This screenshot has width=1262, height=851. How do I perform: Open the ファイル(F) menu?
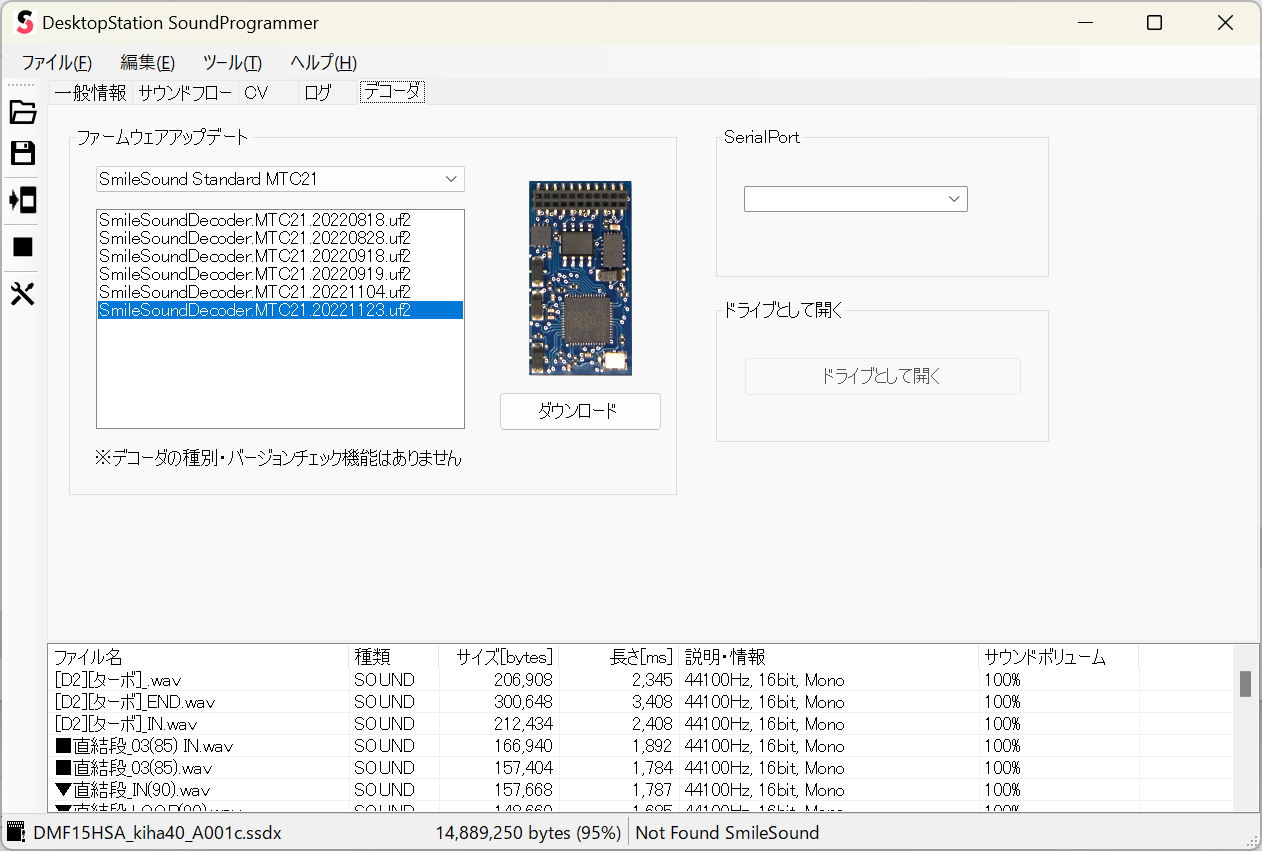tap(56, 62)
